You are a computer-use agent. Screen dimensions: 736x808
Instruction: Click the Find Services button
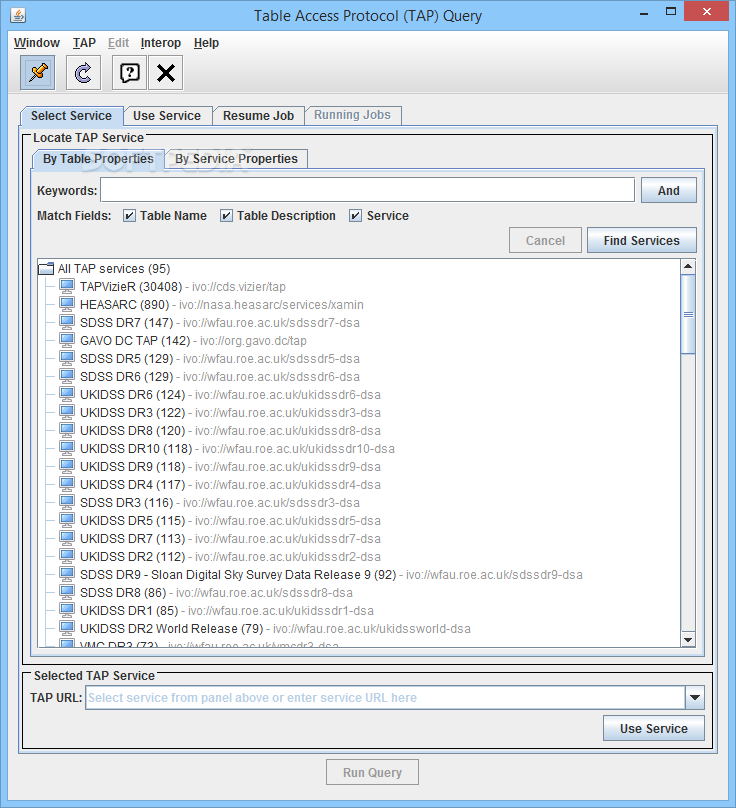(642, 240)
